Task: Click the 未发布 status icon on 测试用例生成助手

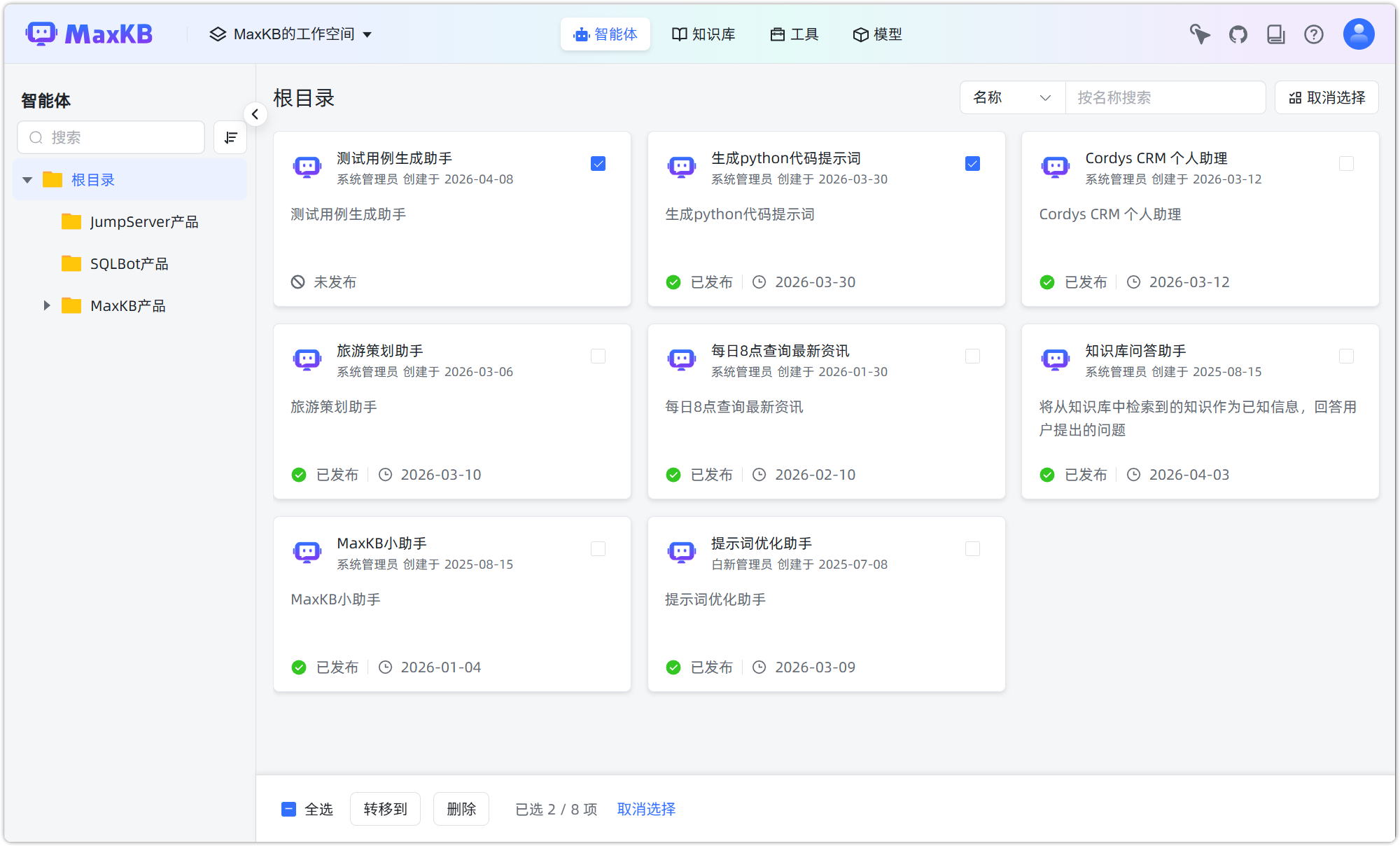Action: (298, 282)
